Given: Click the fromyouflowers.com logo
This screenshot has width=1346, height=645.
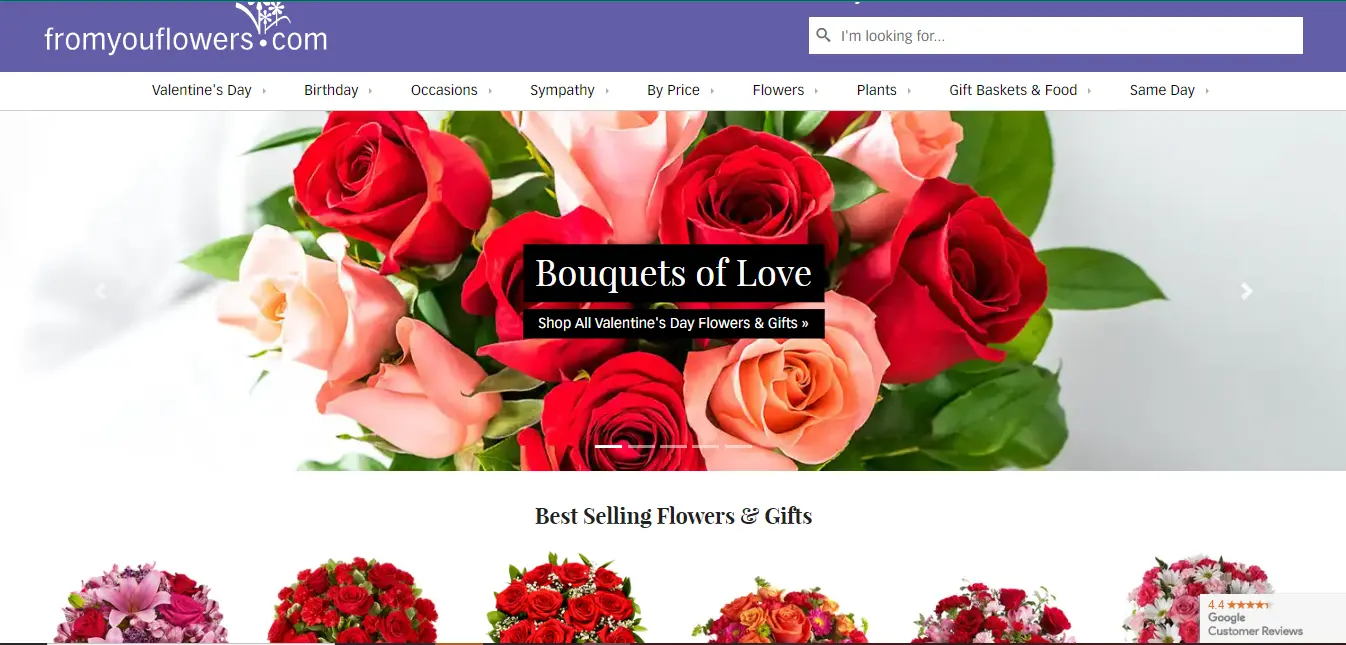Looking at the screenshot, I should click(185, 29).
